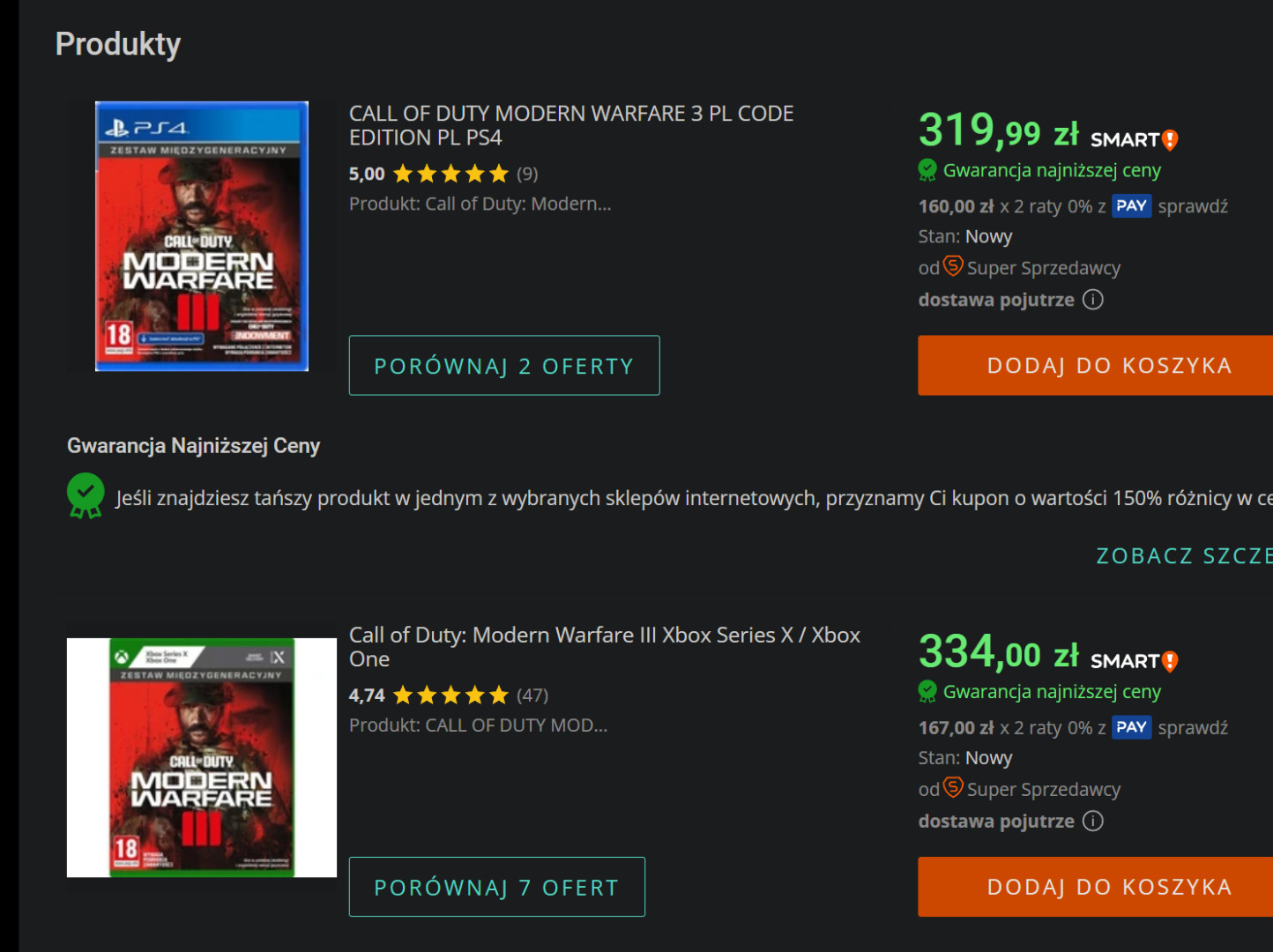Click Gwarancja najniższej ceny under 334,00 zł
Screen dimensions: 1273x952
[x=1051, y=692]
